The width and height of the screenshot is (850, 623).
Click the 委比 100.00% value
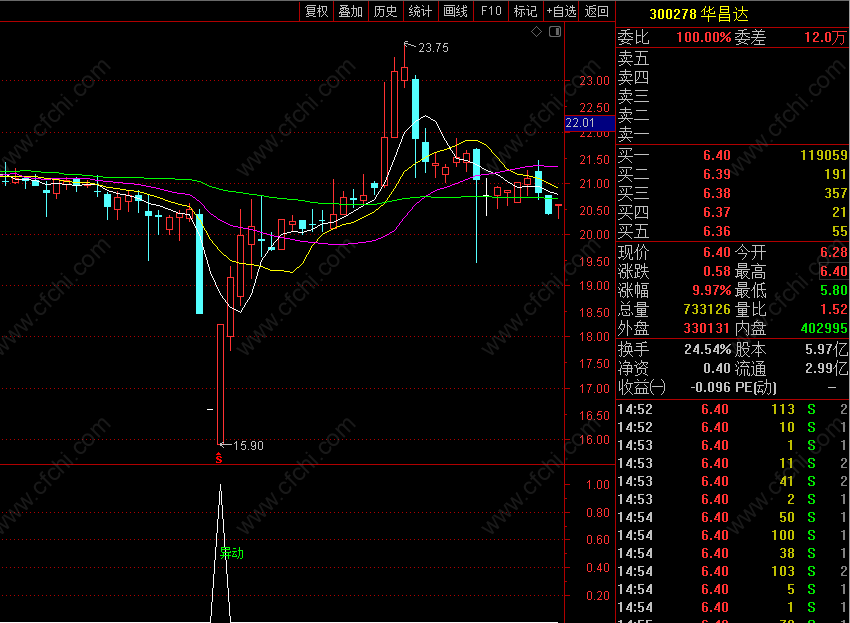(x=704, y=37)
